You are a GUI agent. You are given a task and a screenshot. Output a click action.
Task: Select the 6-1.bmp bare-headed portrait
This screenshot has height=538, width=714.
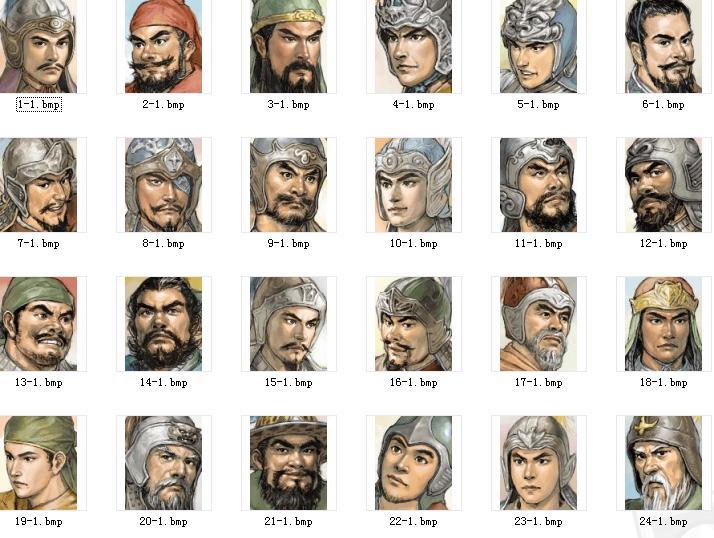[663, 46]
